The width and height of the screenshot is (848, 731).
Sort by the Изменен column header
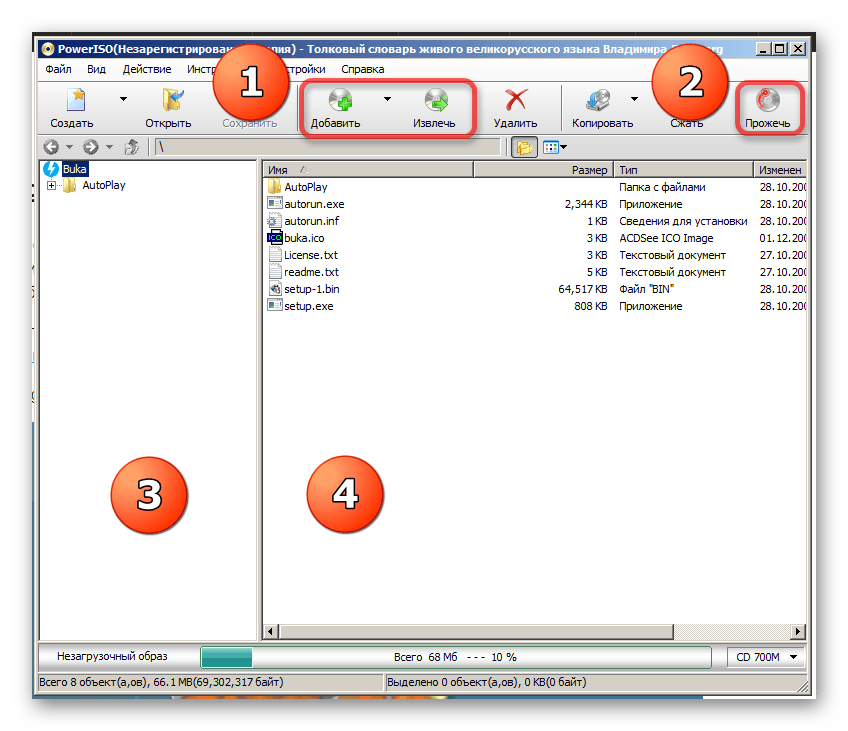(x=780, y=170)
